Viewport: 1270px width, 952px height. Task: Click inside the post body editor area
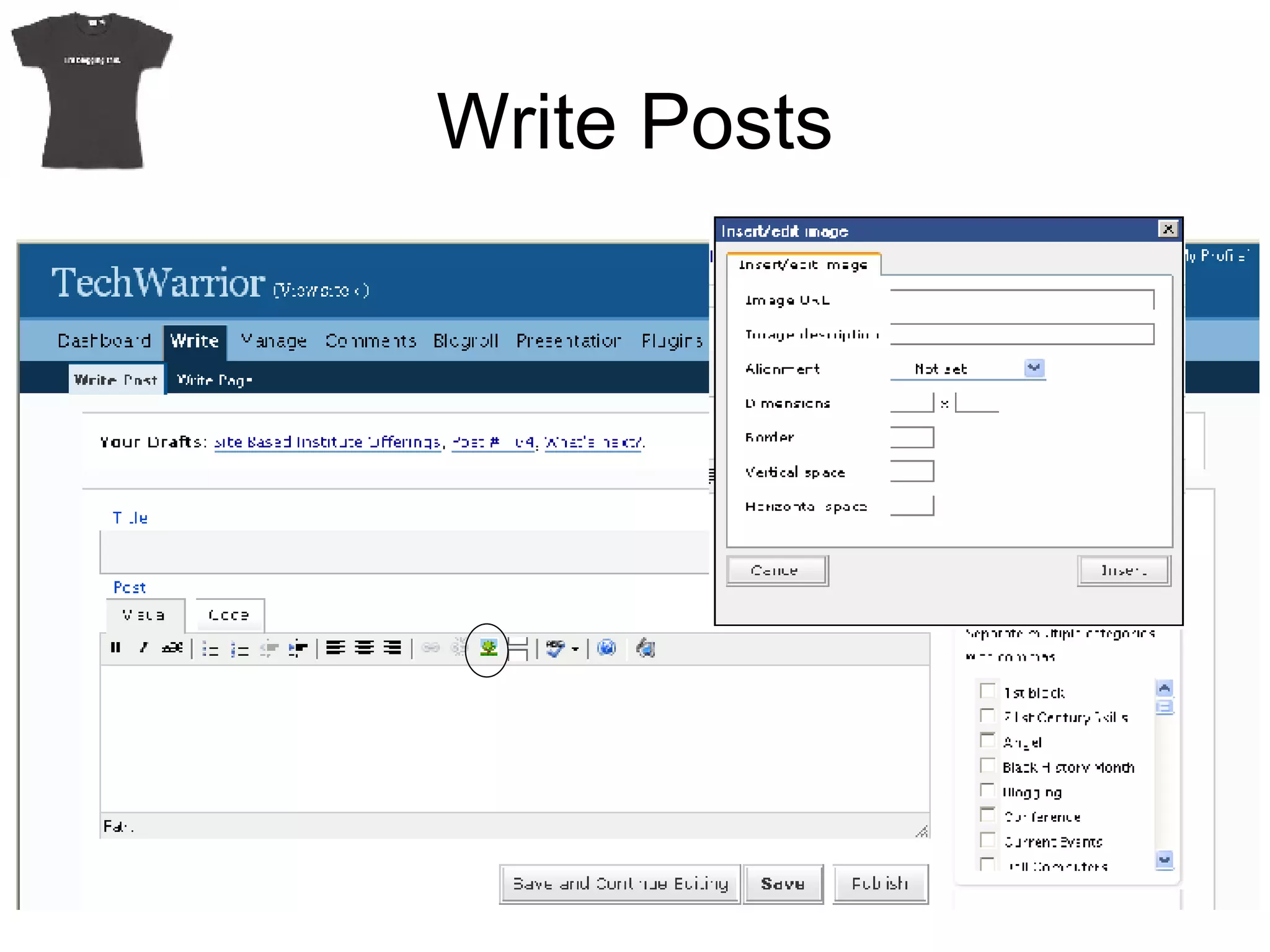tap(515, 739)
